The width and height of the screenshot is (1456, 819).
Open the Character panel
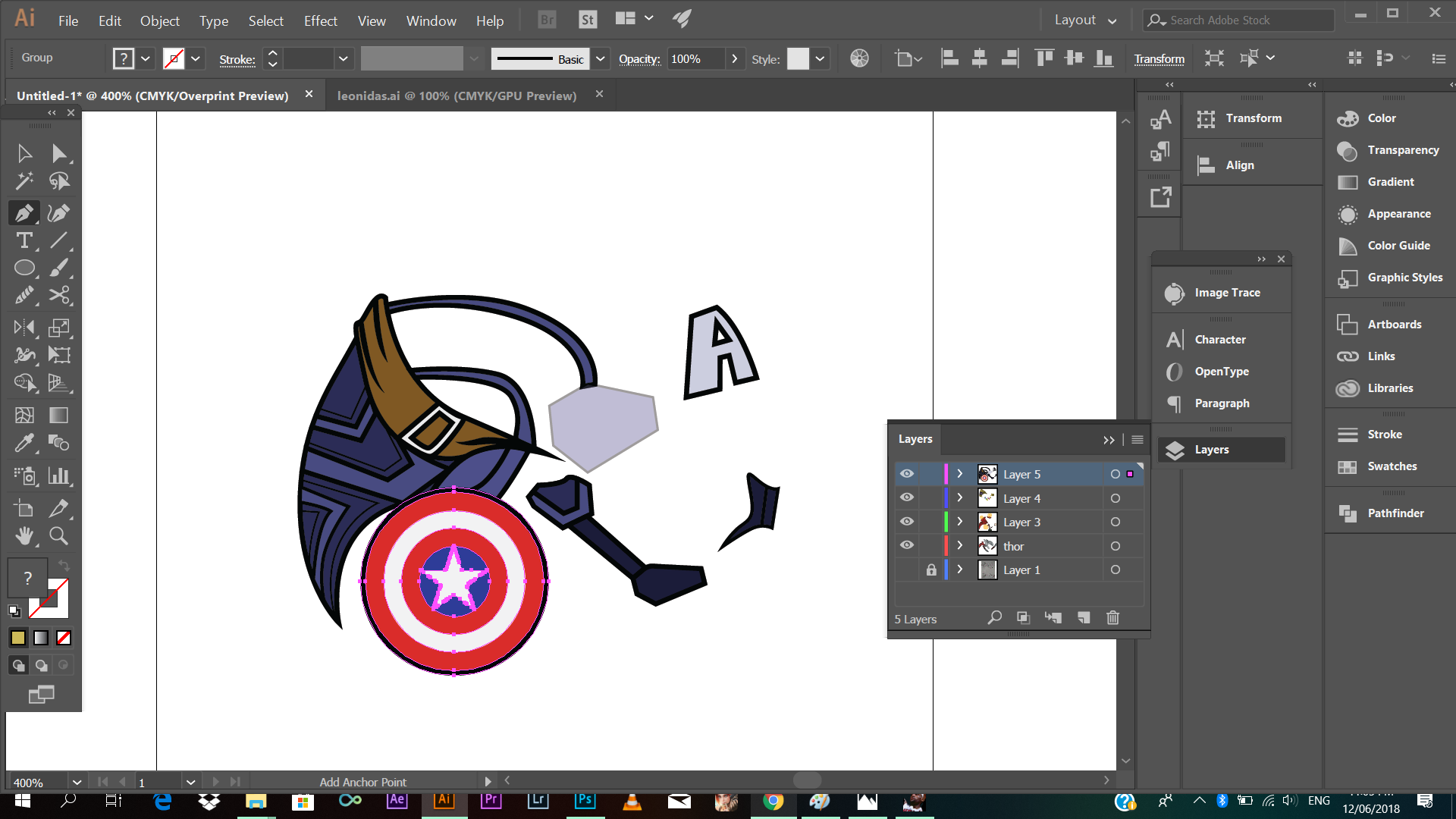(x=1220, y=340)
